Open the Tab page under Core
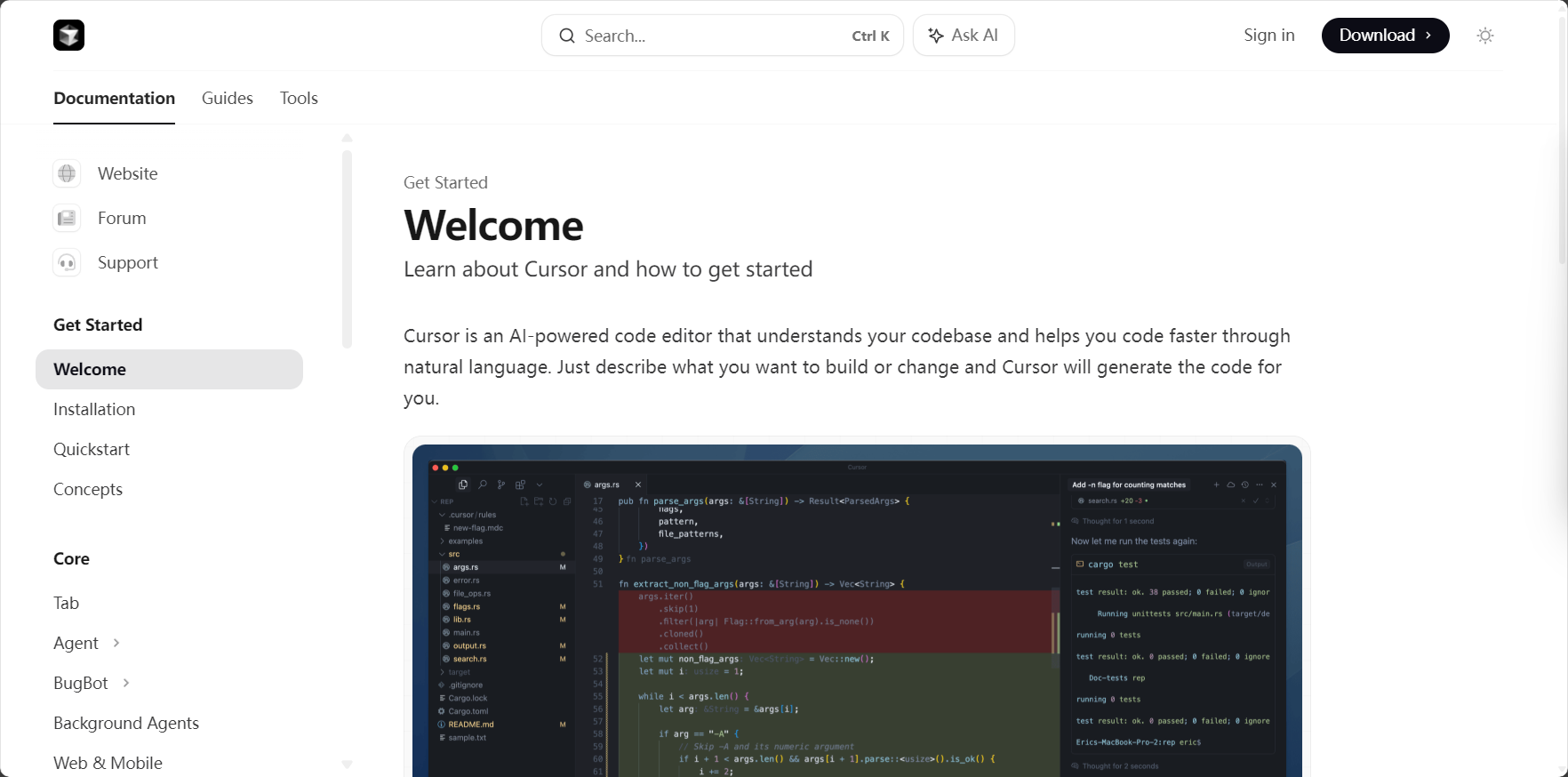The height and width of the screenshot is (777, 1568). [66, 603]
